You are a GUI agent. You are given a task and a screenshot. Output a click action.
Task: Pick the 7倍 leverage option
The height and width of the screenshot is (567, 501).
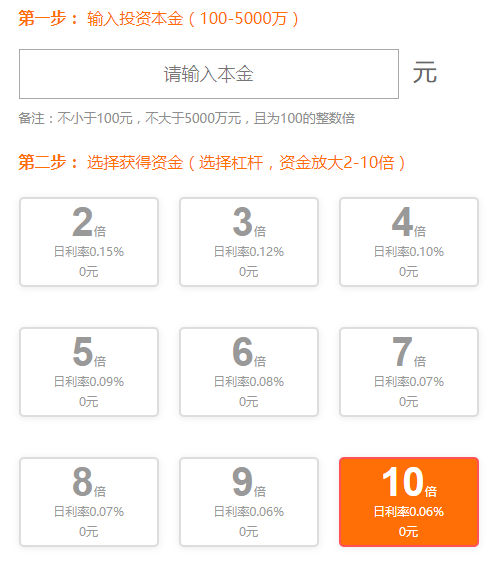(409, 372)
